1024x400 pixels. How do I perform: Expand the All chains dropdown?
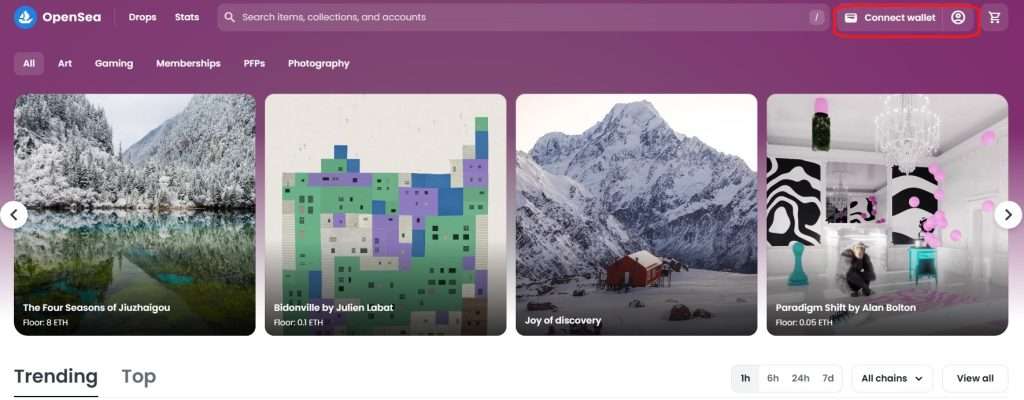tap(892, 378)
